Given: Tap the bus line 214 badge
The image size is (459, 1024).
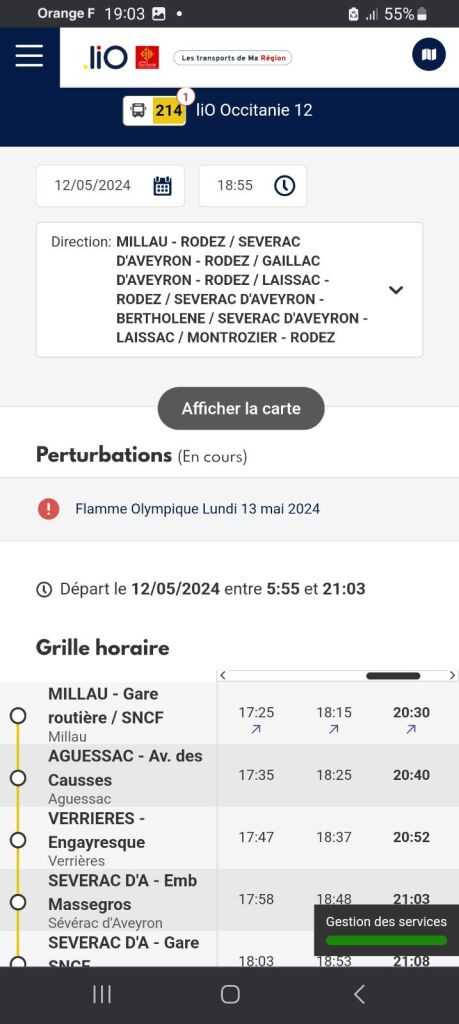Looking at the screenshot, I should (155, 110).
